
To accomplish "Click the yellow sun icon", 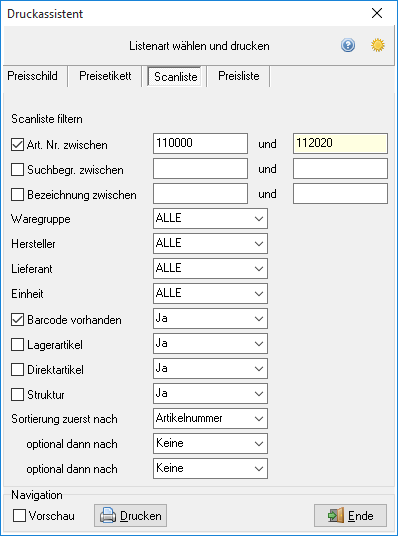I will pyautogui.click(x=378, y=45).
